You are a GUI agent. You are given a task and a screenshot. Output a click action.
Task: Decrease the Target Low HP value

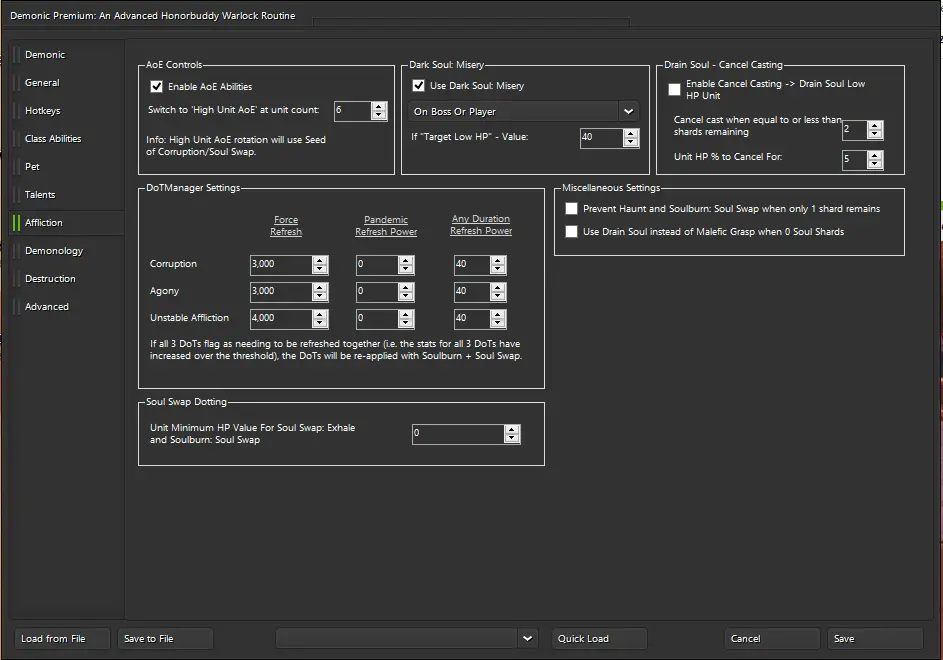pos(631,142)
